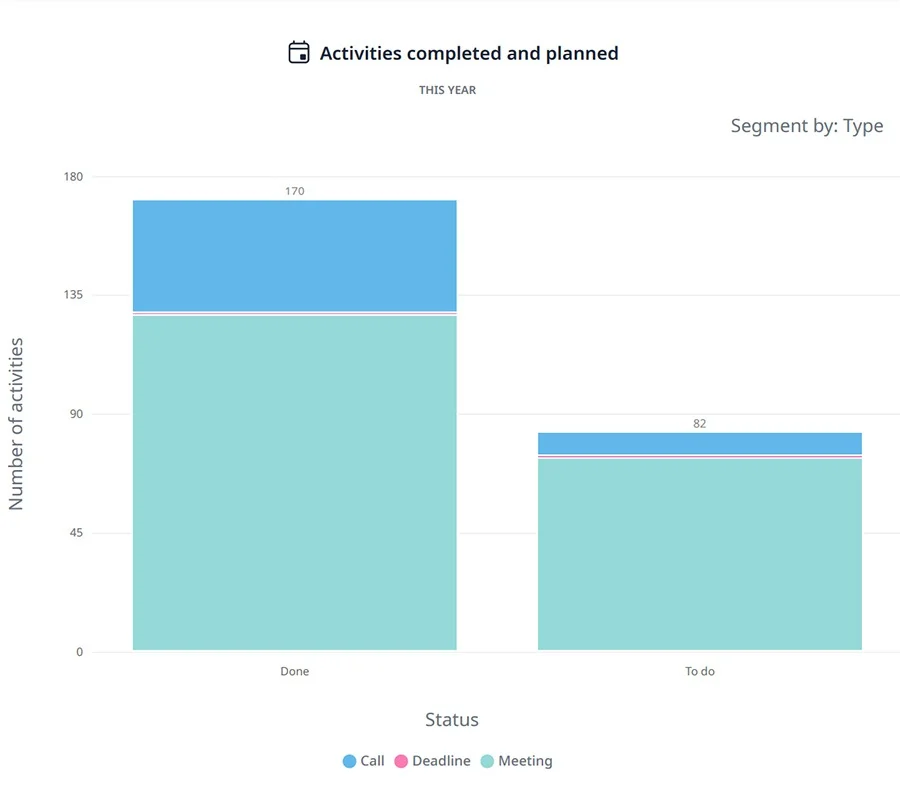Click the Done category axis label
This screenshot has width=900, height=785.
tap(294, 671)
